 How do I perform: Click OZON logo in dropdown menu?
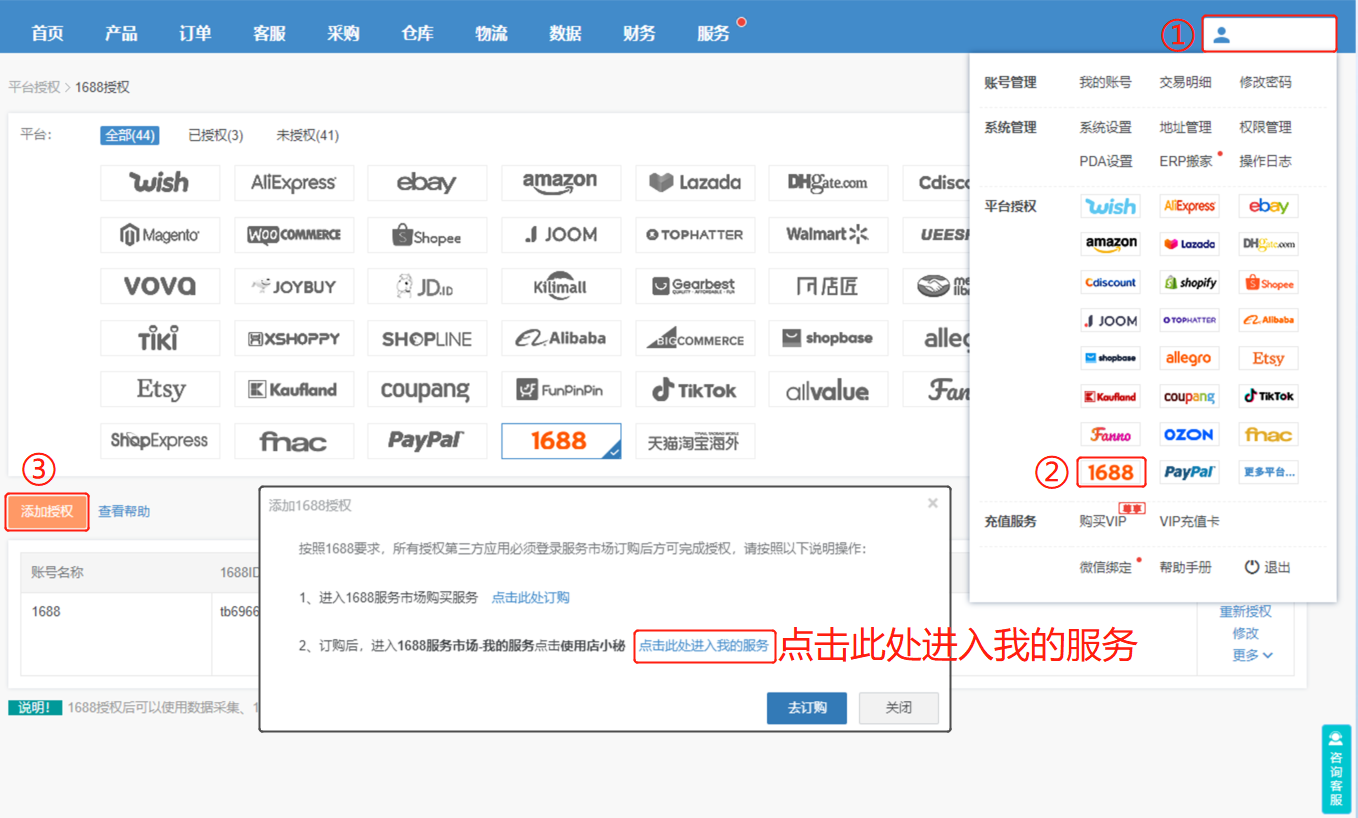[x=1189, y=435]
